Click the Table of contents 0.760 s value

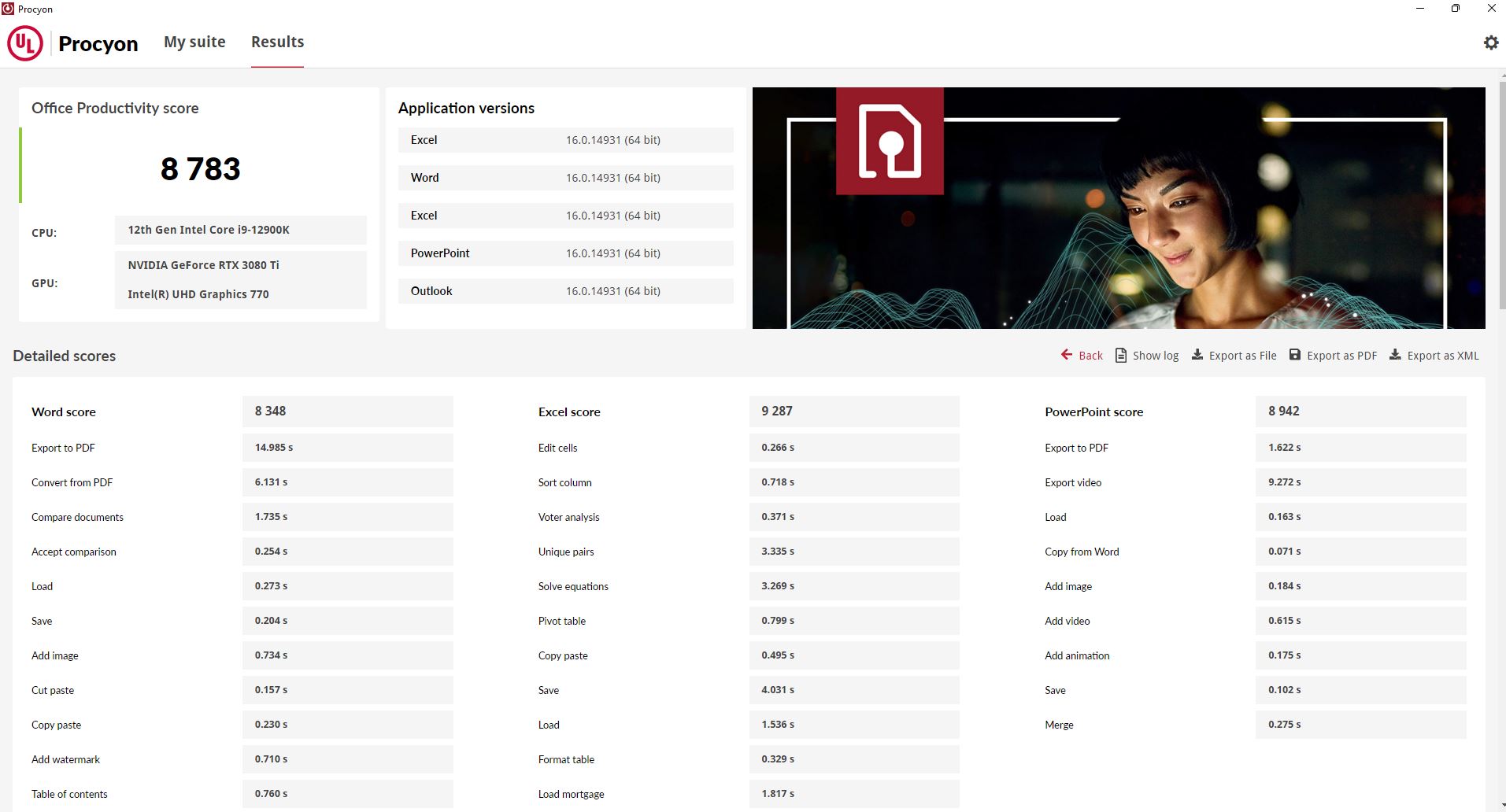pyautogui.click(x=348, y=794)
